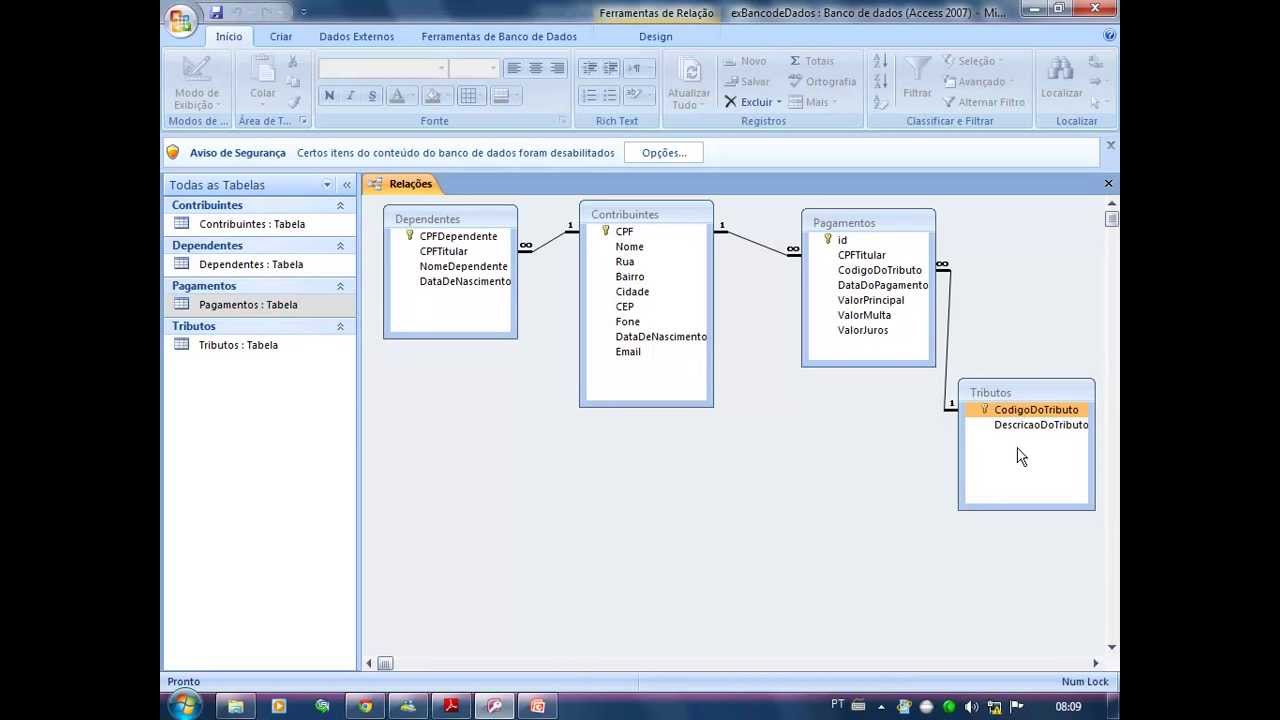Click the Ortografia spelling button
Image resolution: width=1280 pixels, height=720 pixels.
click(822, 82)
